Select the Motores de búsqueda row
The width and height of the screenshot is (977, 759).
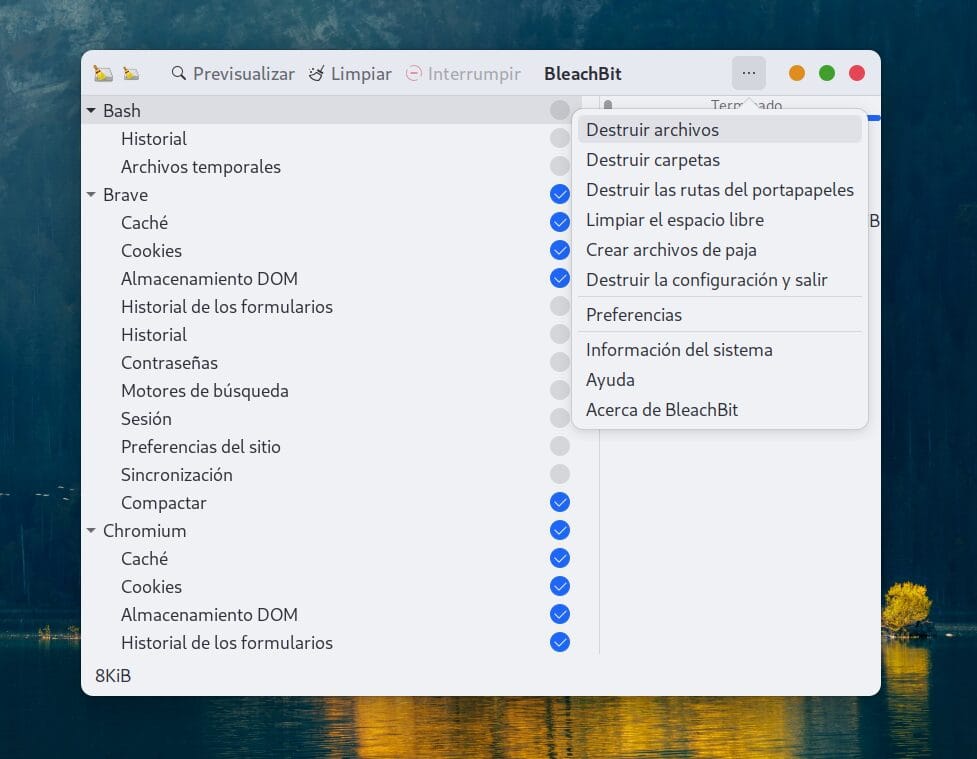204,391
